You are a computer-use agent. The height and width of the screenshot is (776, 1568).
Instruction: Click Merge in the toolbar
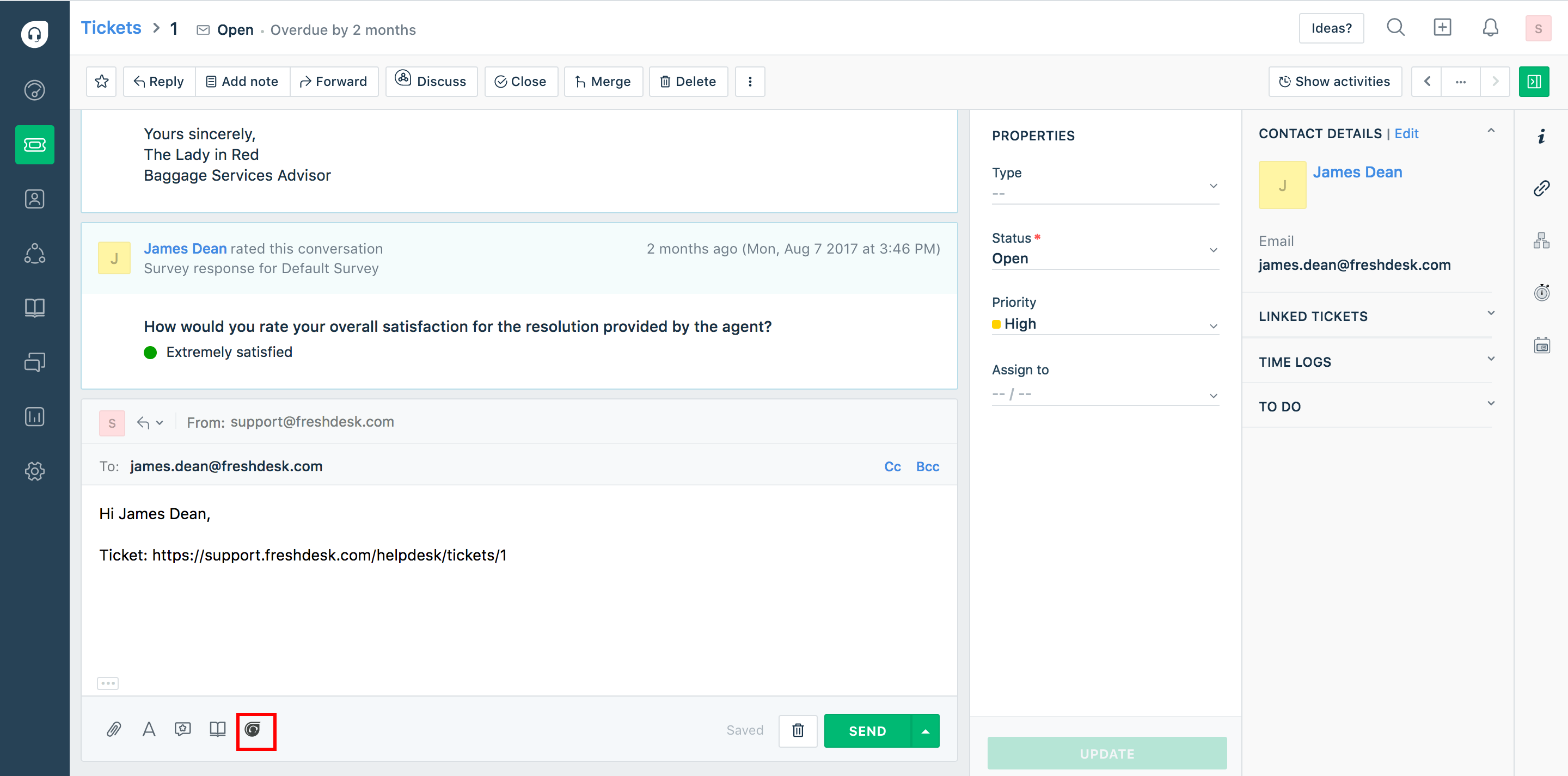(603, 81)
